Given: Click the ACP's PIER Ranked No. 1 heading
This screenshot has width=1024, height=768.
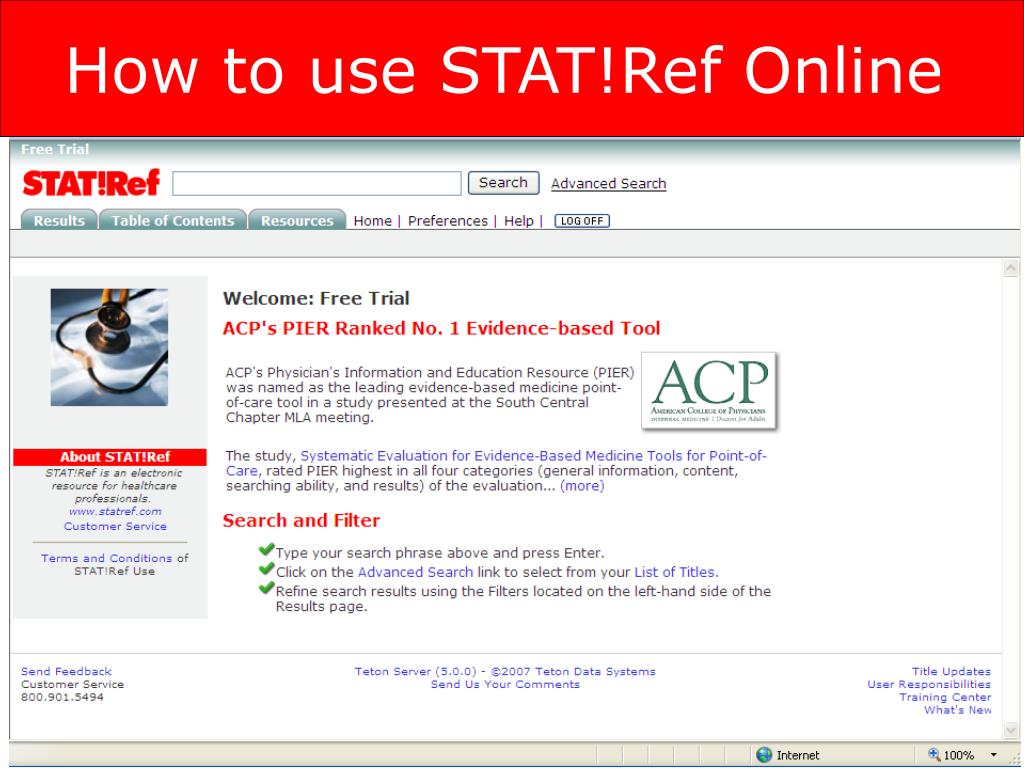Looking at the screenshot, I should point(441,328).
